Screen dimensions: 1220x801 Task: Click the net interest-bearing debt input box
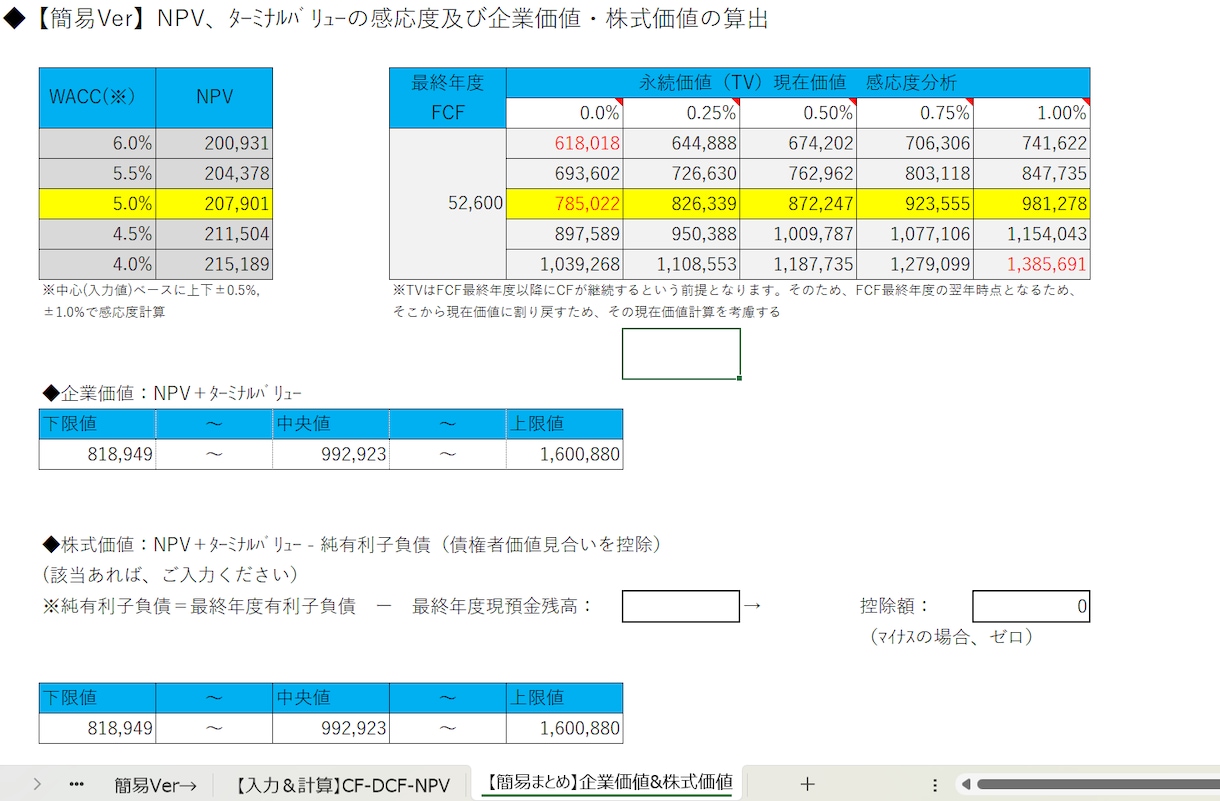click(681, 606)
